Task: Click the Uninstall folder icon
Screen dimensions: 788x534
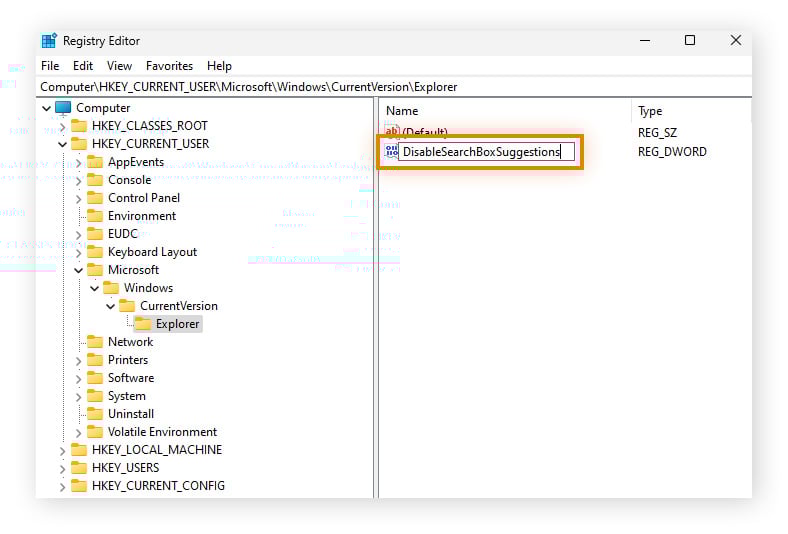Action: pos(95,413)
